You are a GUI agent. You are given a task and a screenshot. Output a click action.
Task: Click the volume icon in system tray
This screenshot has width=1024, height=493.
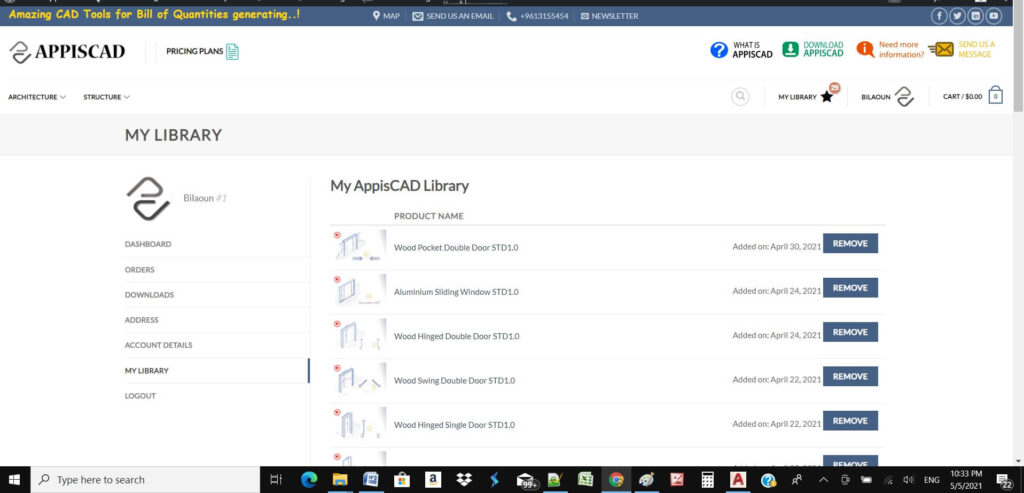point(908,480)
